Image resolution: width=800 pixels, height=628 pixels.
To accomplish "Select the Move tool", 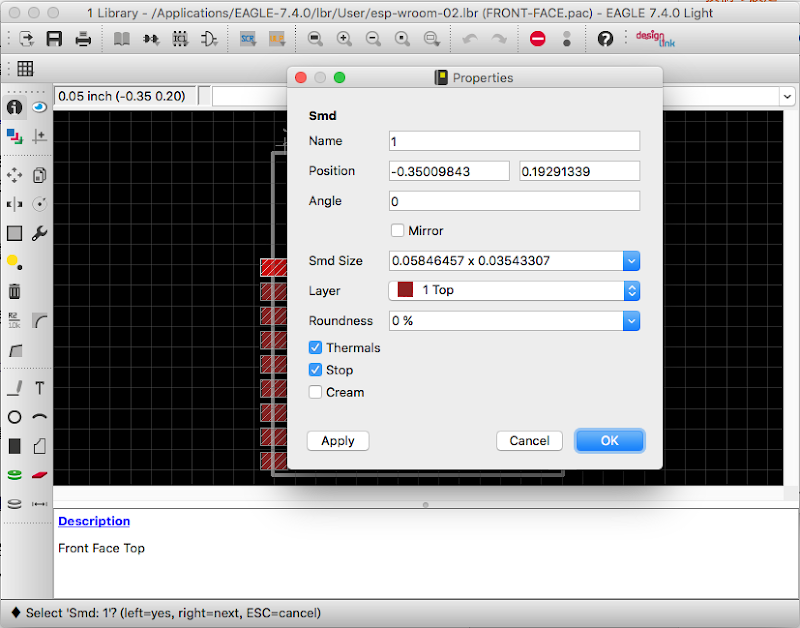I will pos(14,175).
